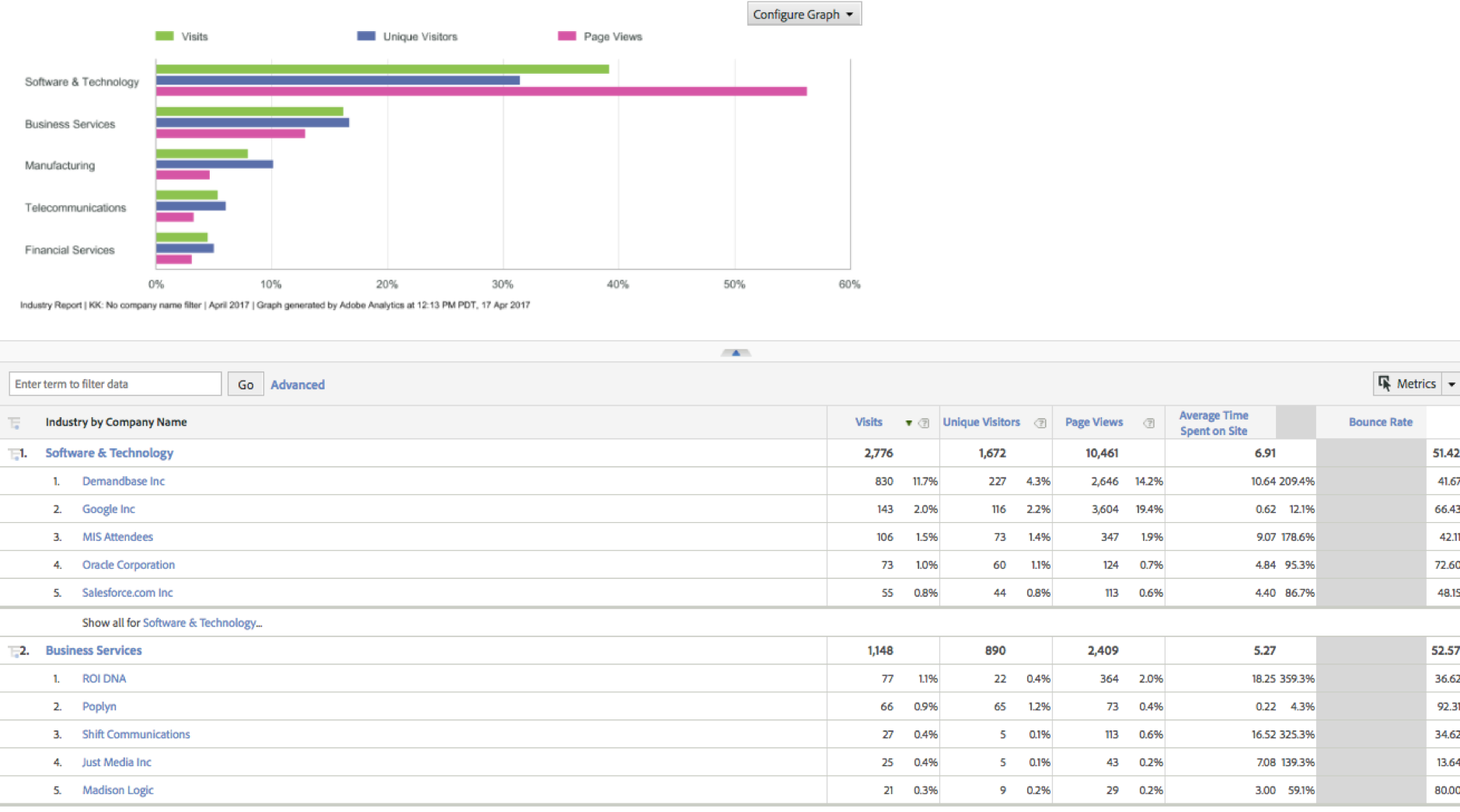1460x812 pixels.
Task: Click the 359.3% average time percentage for ROI DNA
Action: click(1298, 678)
